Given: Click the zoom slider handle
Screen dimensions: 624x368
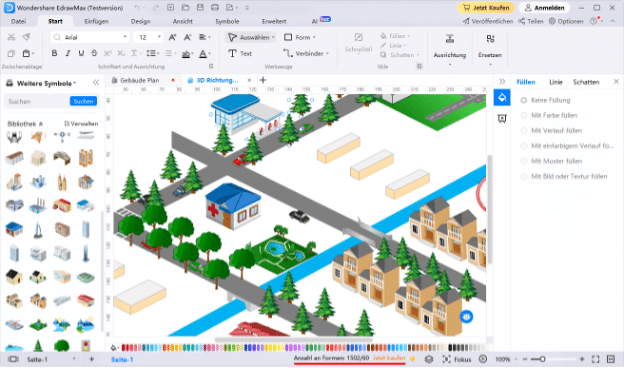Looking at the screenshot, I should click(542, 359).
